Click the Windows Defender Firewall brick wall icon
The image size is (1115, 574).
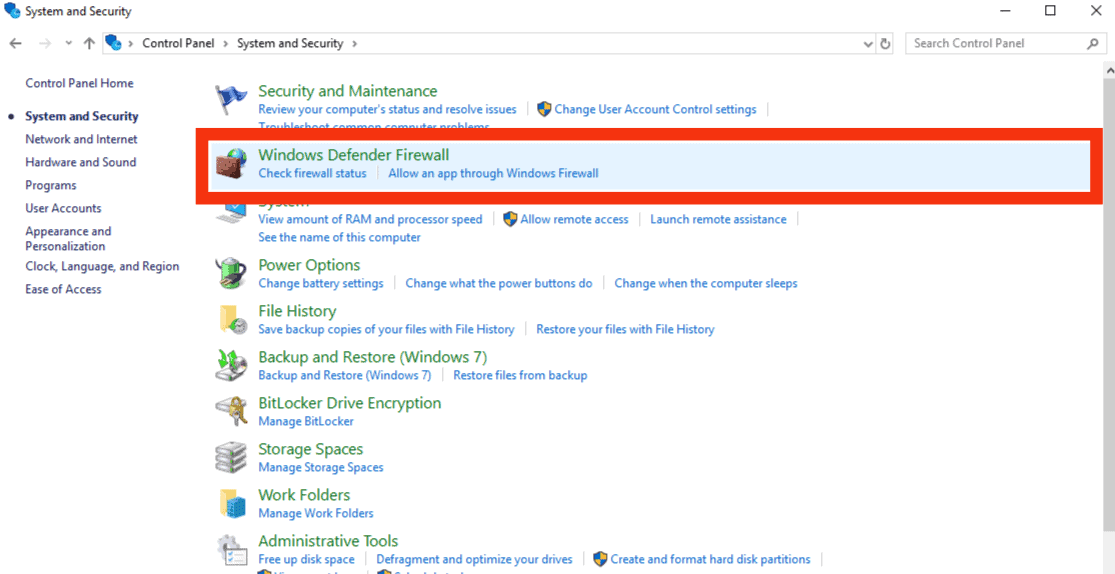(231, 164)
